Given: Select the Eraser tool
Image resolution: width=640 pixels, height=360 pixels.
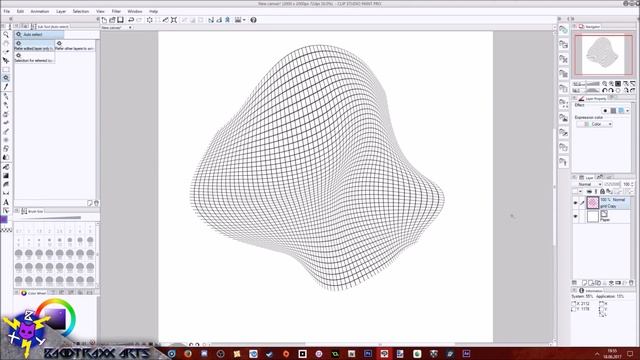Looking at the screenshot, I should tap(6, 149).
